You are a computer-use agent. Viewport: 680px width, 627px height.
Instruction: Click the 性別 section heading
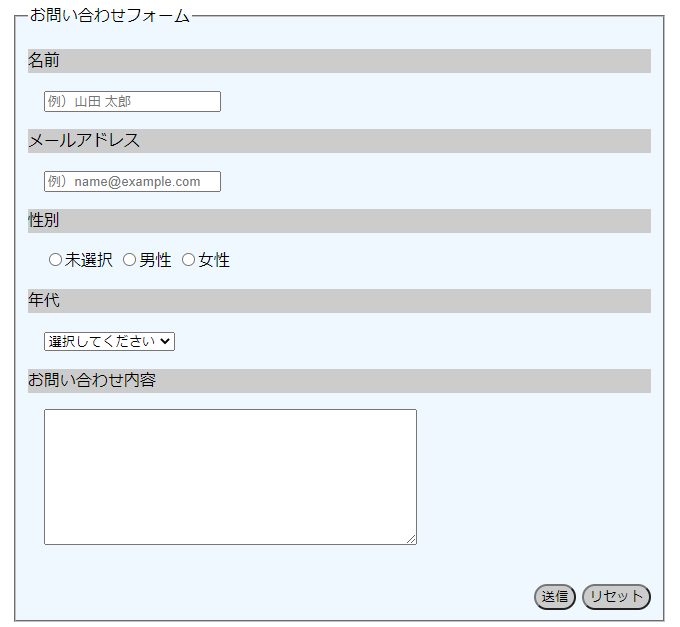click(44, 221)
